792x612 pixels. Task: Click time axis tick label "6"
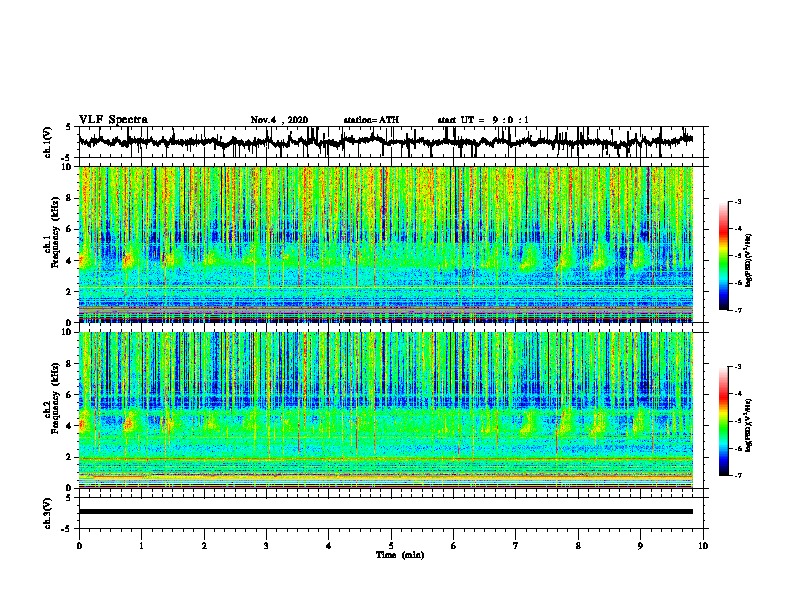pyautogui.click(x=454, y=546)
